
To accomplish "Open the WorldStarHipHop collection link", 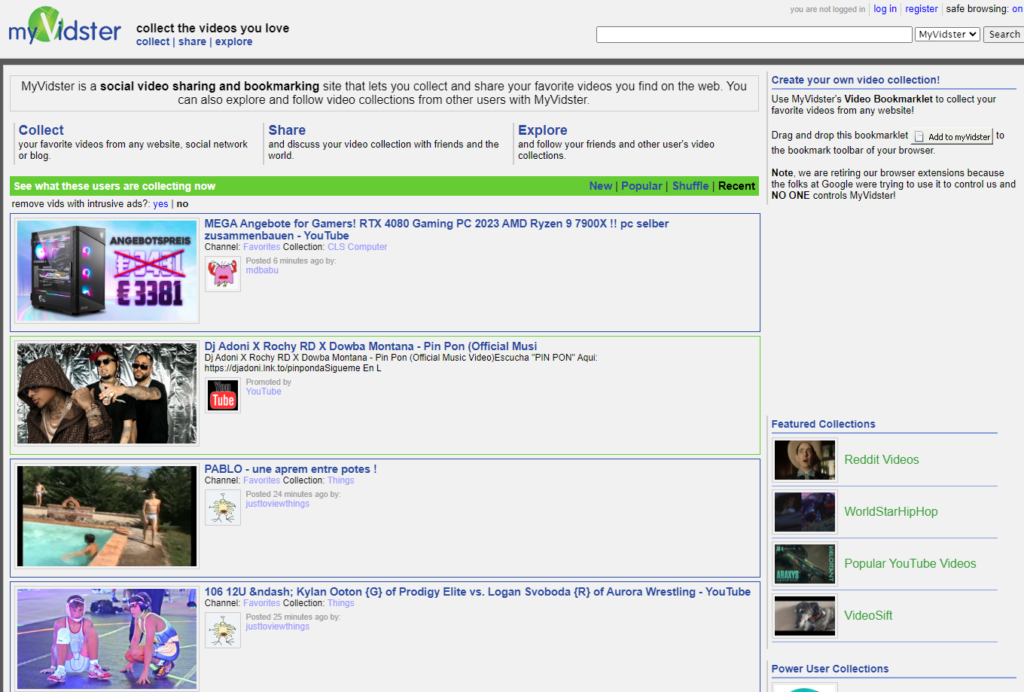I will (x=891, y=512).
